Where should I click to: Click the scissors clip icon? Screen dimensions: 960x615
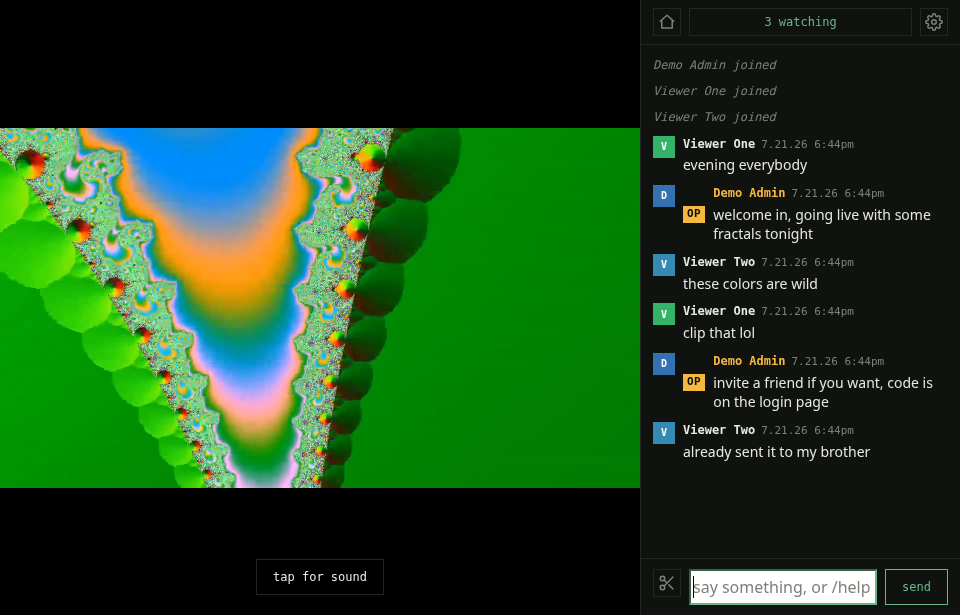click(x=667, y=583)
